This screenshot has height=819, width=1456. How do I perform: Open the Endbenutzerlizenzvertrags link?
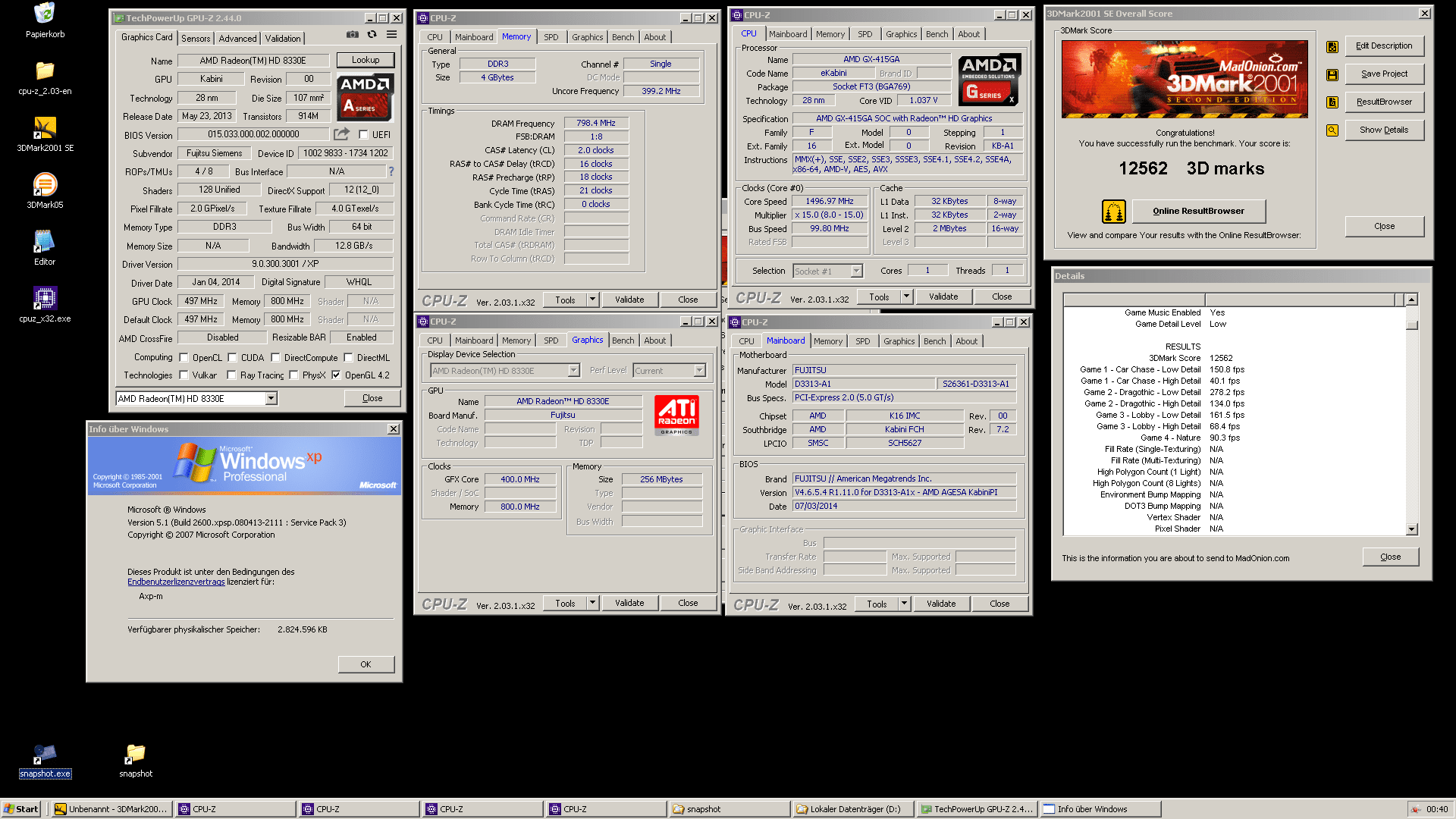(176, 582)
